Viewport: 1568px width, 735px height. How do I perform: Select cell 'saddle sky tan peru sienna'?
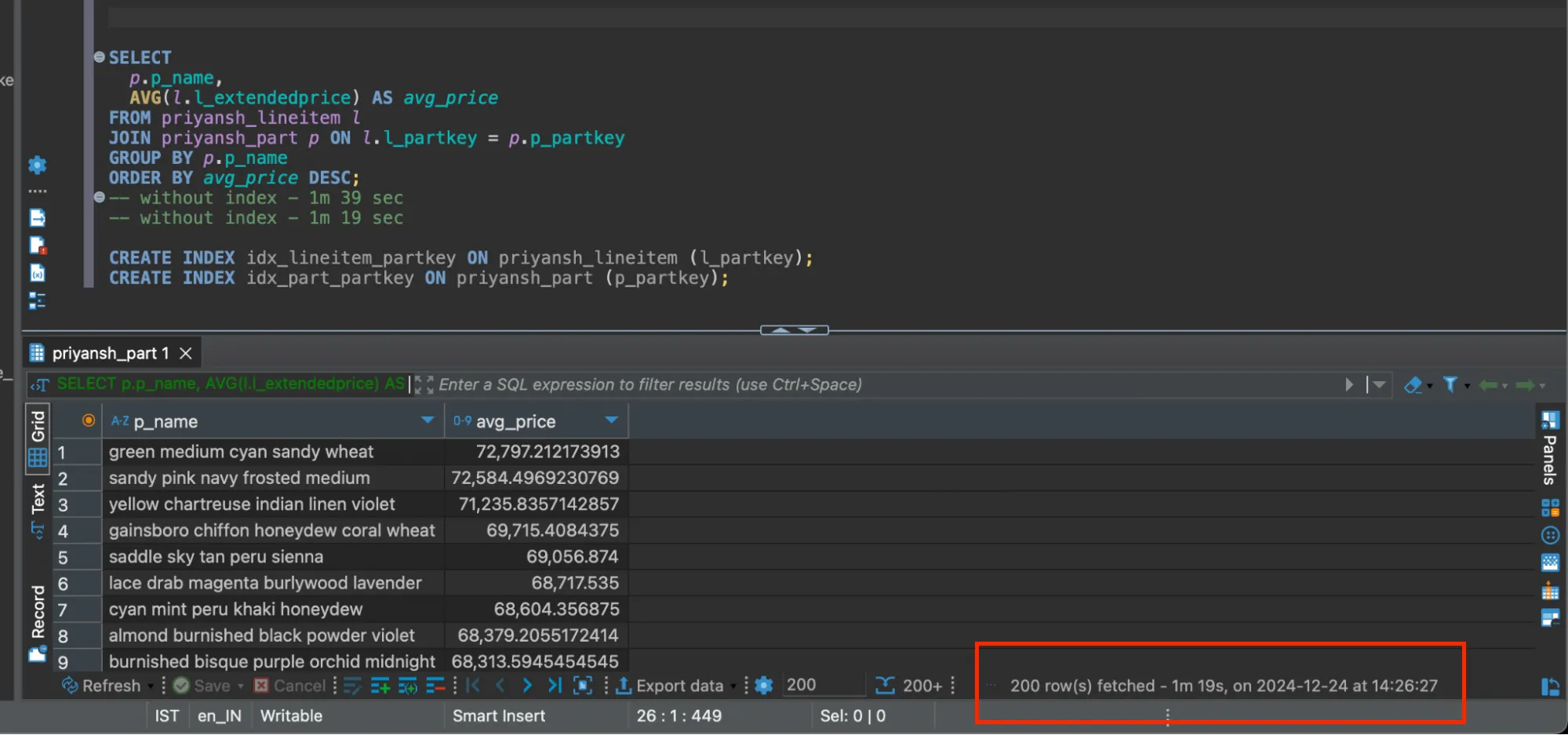[273, 557]
